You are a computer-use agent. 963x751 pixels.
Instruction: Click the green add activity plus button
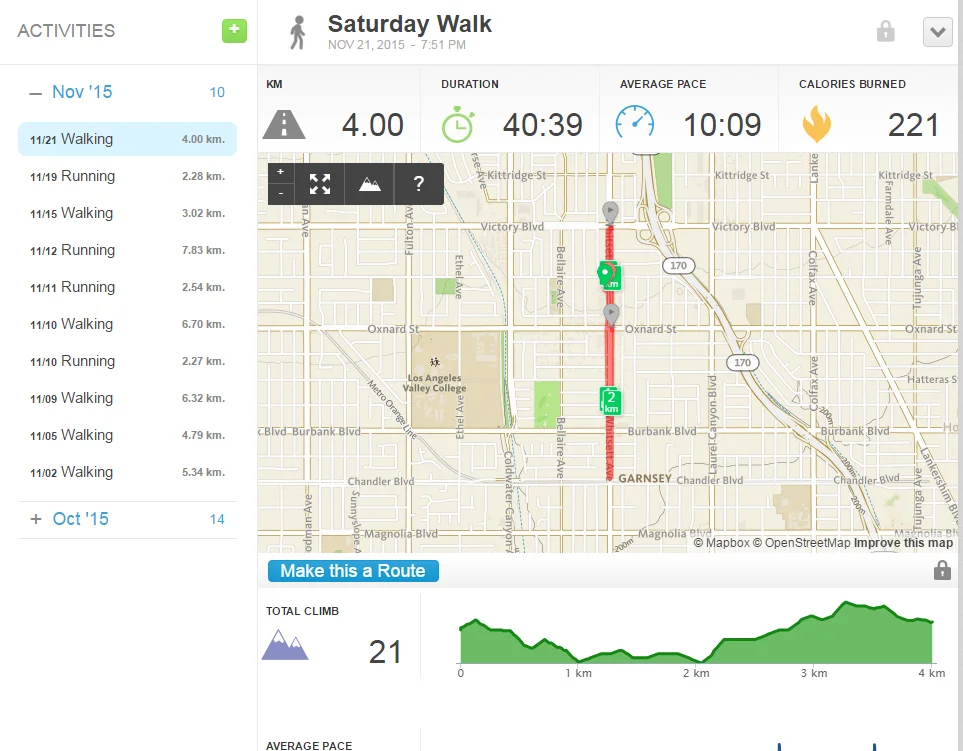point(234,30)
